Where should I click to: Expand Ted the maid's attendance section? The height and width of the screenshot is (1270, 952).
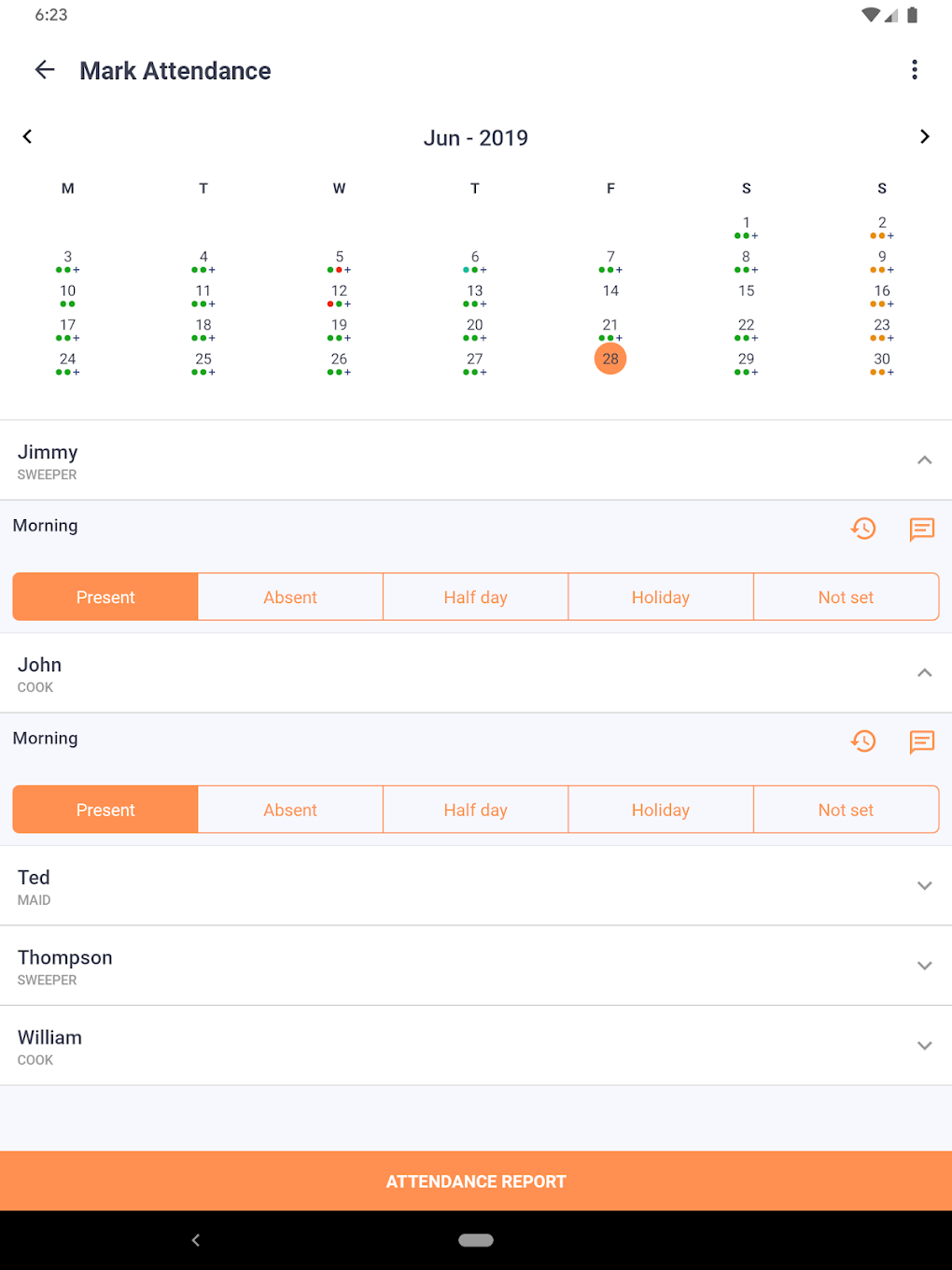[925, 885]
